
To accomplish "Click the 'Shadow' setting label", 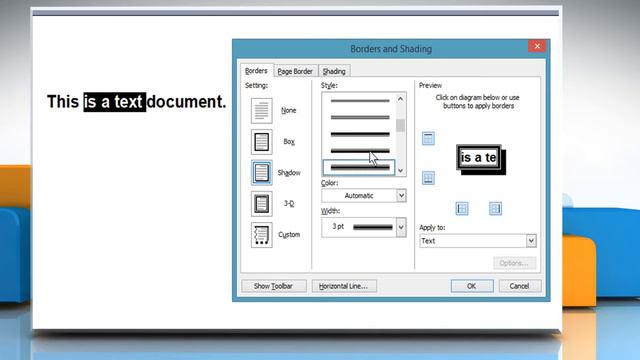I will (289, 173).
